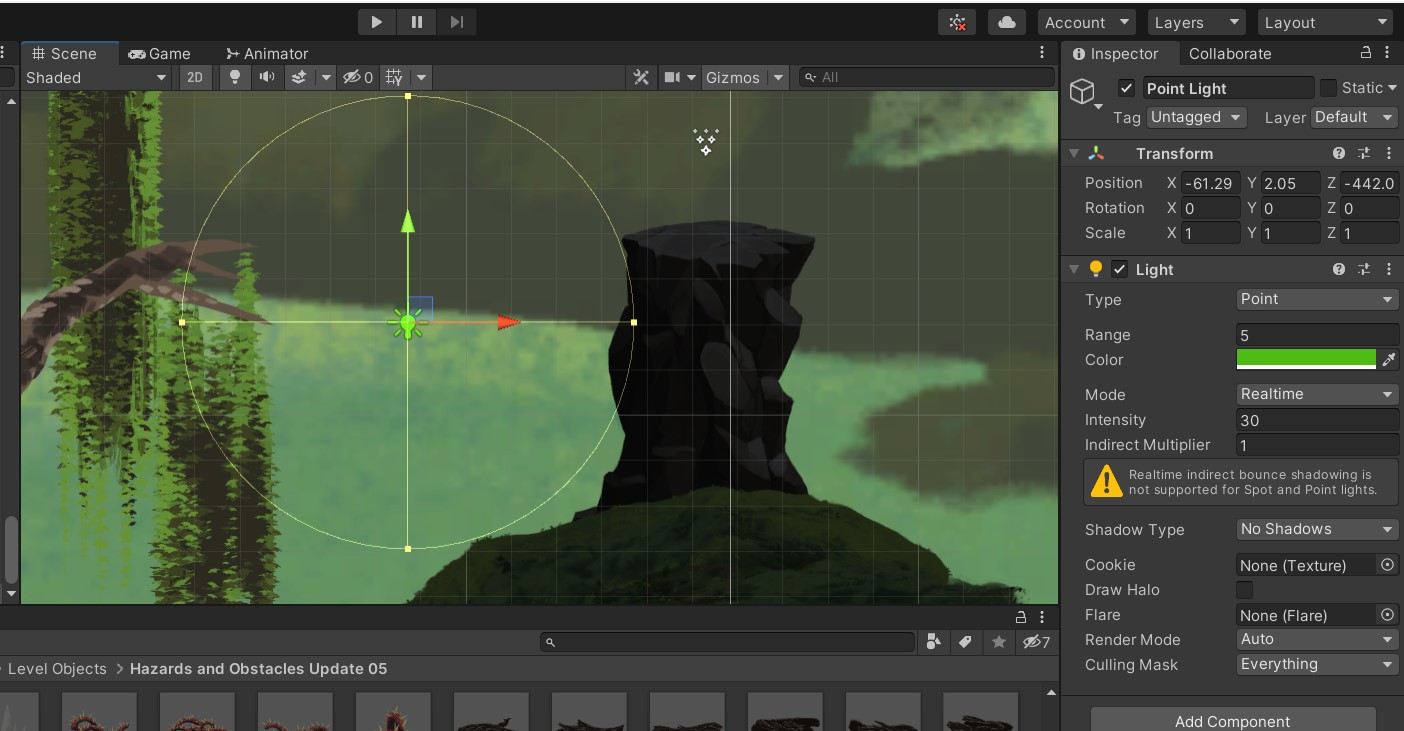Pick a color with the eyedropper icon
The width and height of the screenshot is (1404, 731).
[1388, 360]
